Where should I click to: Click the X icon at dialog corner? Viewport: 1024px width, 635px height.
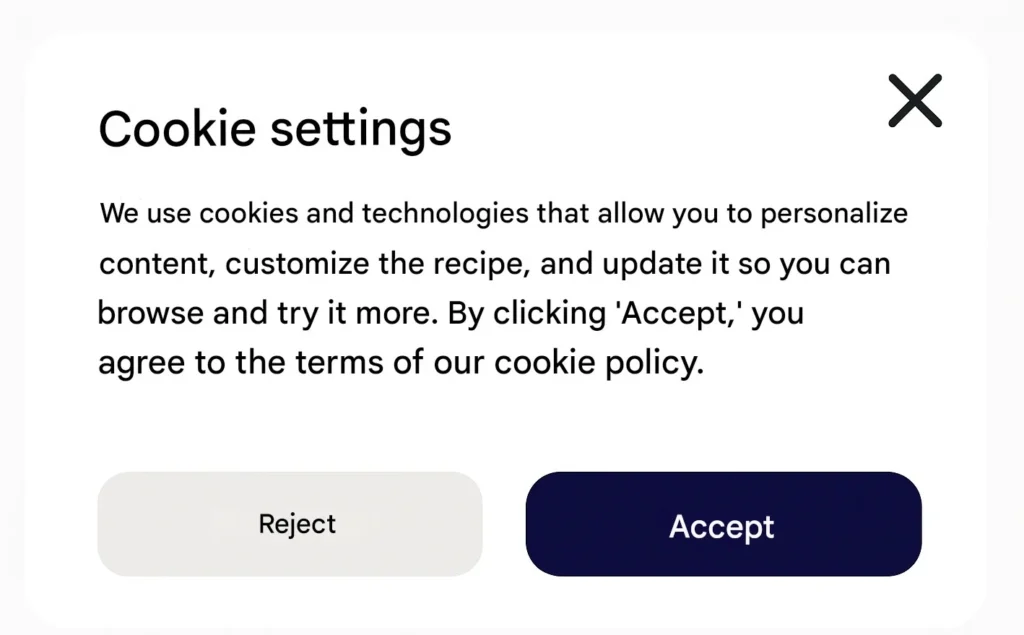915,101
